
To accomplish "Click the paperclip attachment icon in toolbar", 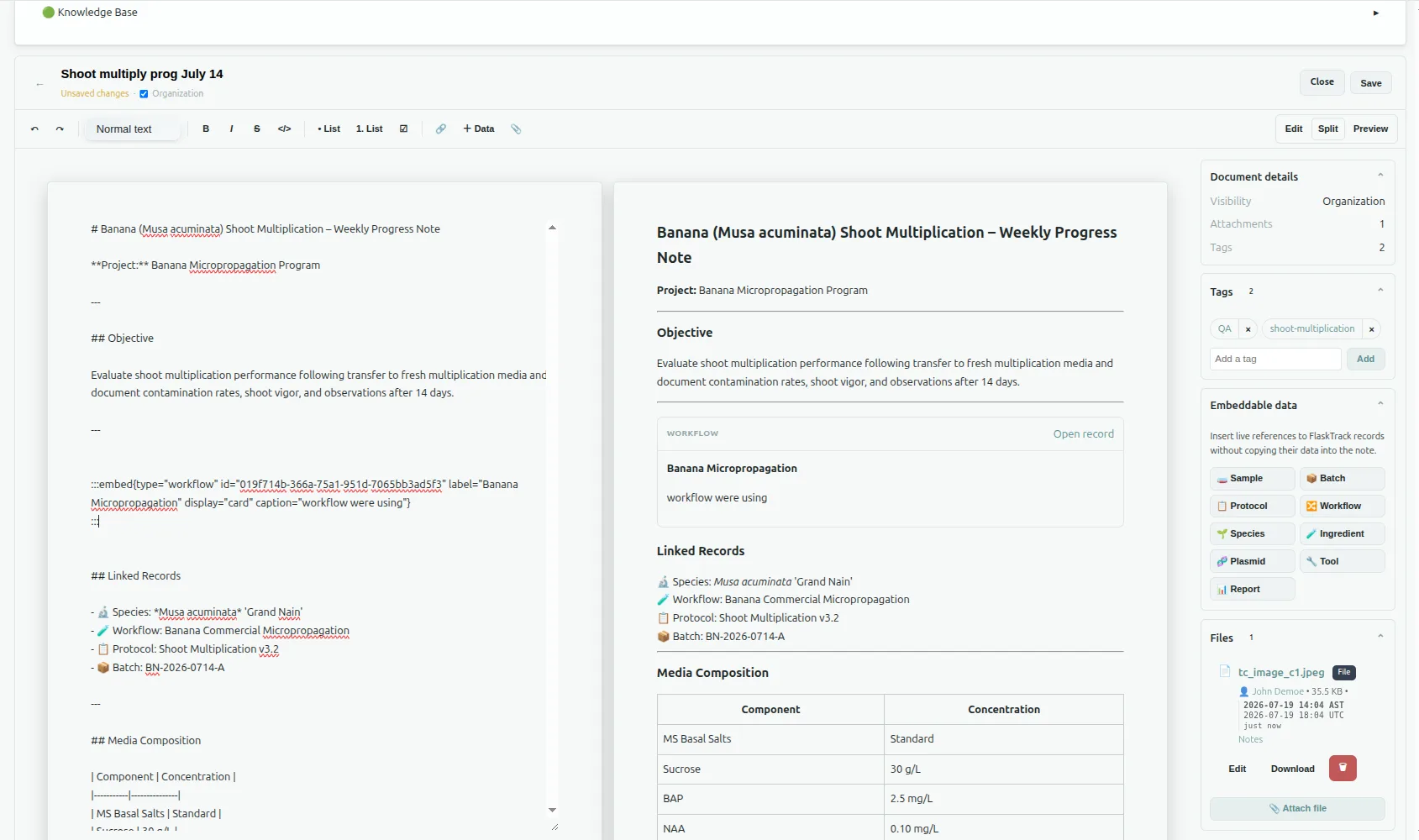I will click(x=516, y=129).
